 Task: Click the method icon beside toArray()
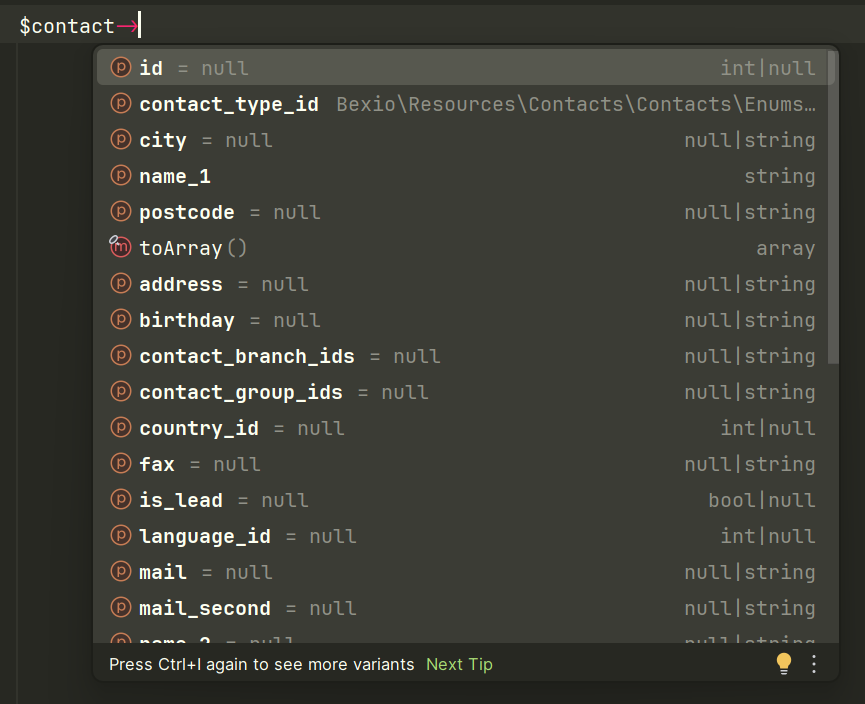click(121, 248)
